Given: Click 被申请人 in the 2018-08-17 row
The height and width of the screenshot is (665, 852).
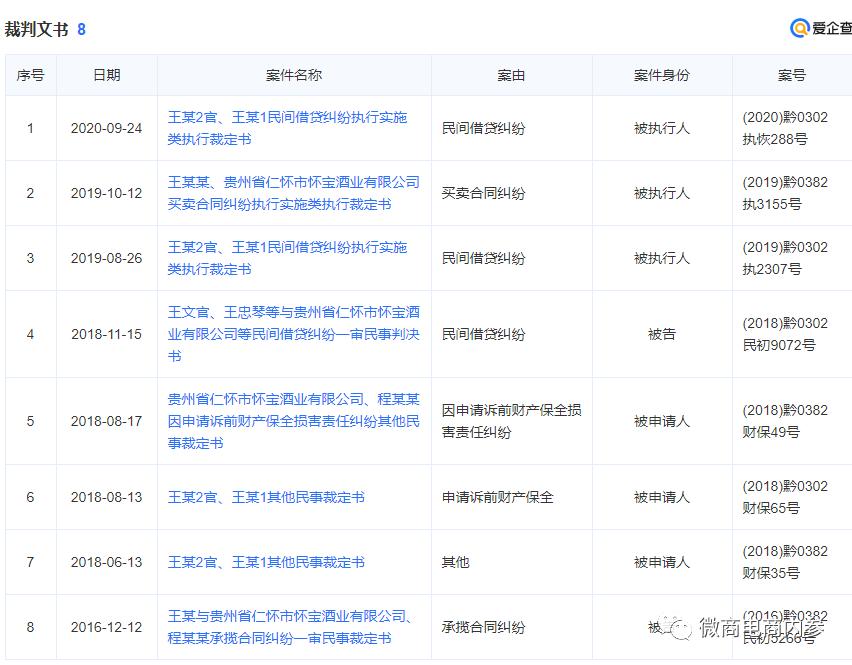Looking at the screenshot, I should coord(662,421).
